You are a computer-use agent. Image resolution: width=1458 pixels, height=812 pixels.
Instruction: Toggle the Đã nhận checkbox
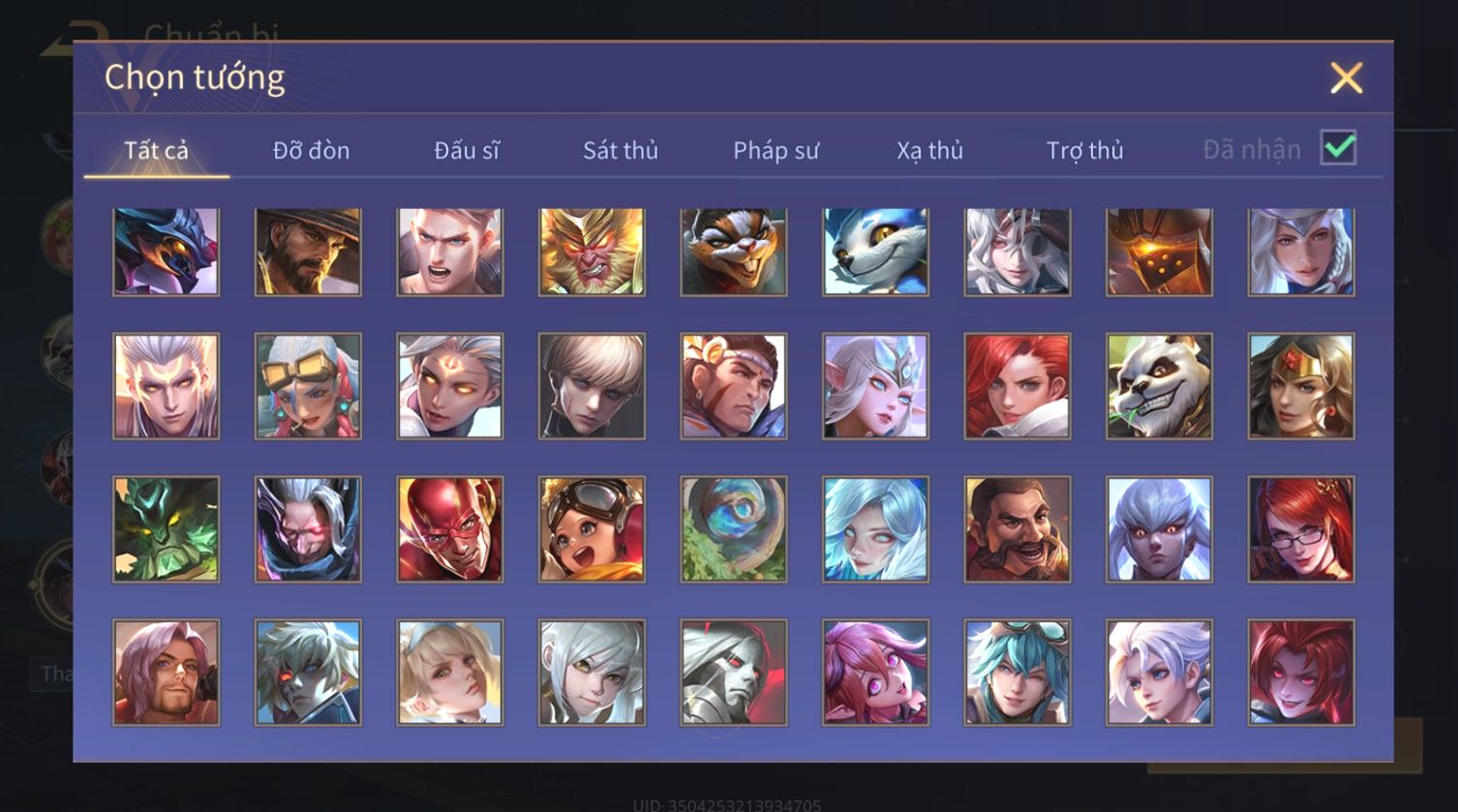1338,148
